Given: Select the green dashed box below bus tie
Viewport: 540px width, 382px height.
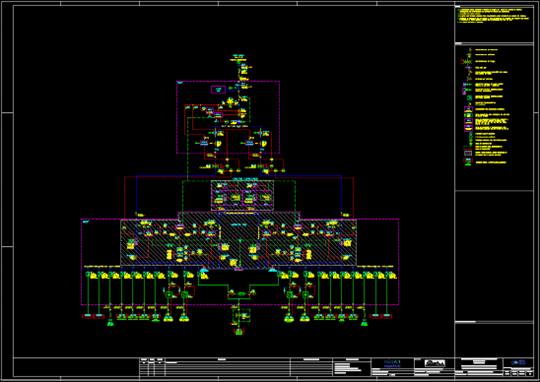Looking at the screenshot, I should [241, 316].
